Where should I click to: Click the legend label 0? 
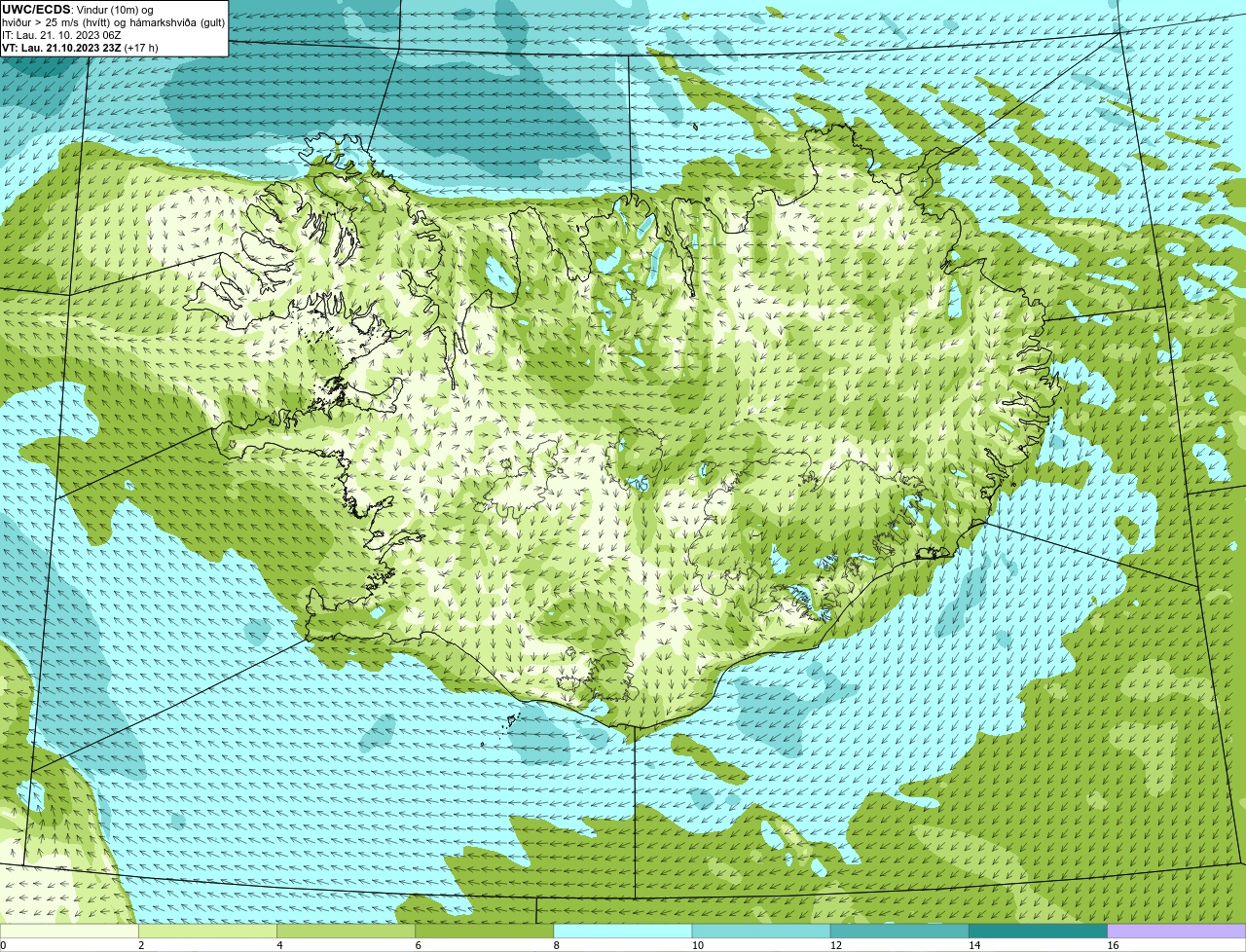(x=4, y=945)
